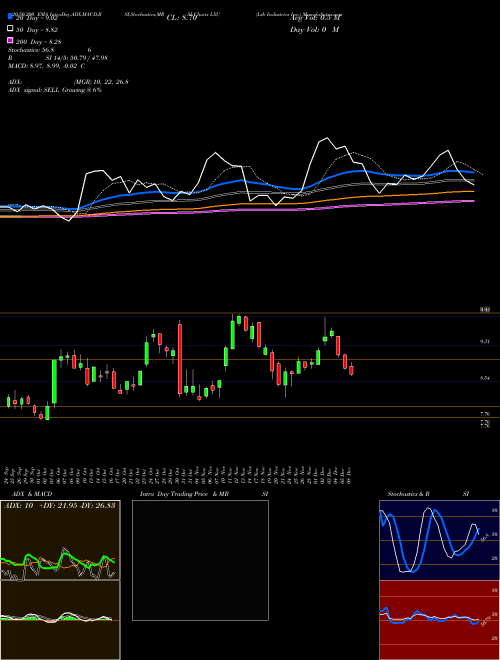Click the blue 20 Day EMA legend swatch
This screenshot has width=500, height=660.
tap(10, 17)
